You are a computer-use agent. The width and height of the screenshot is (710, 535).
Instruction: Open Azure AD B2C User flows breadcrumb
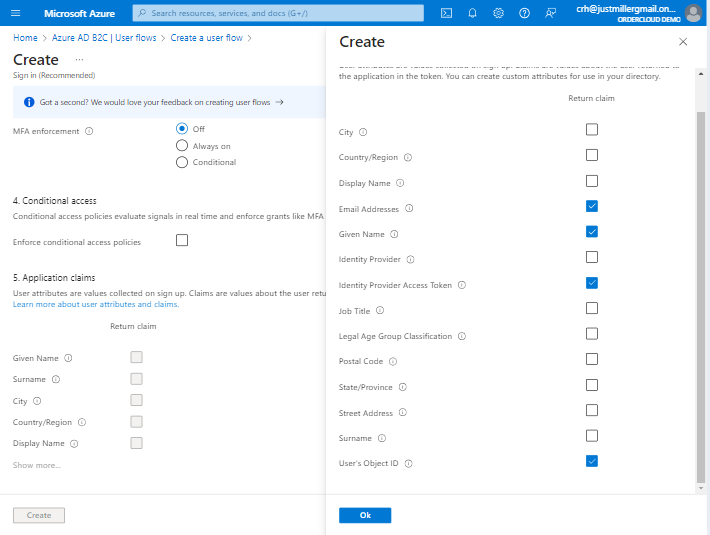point(104,38)
